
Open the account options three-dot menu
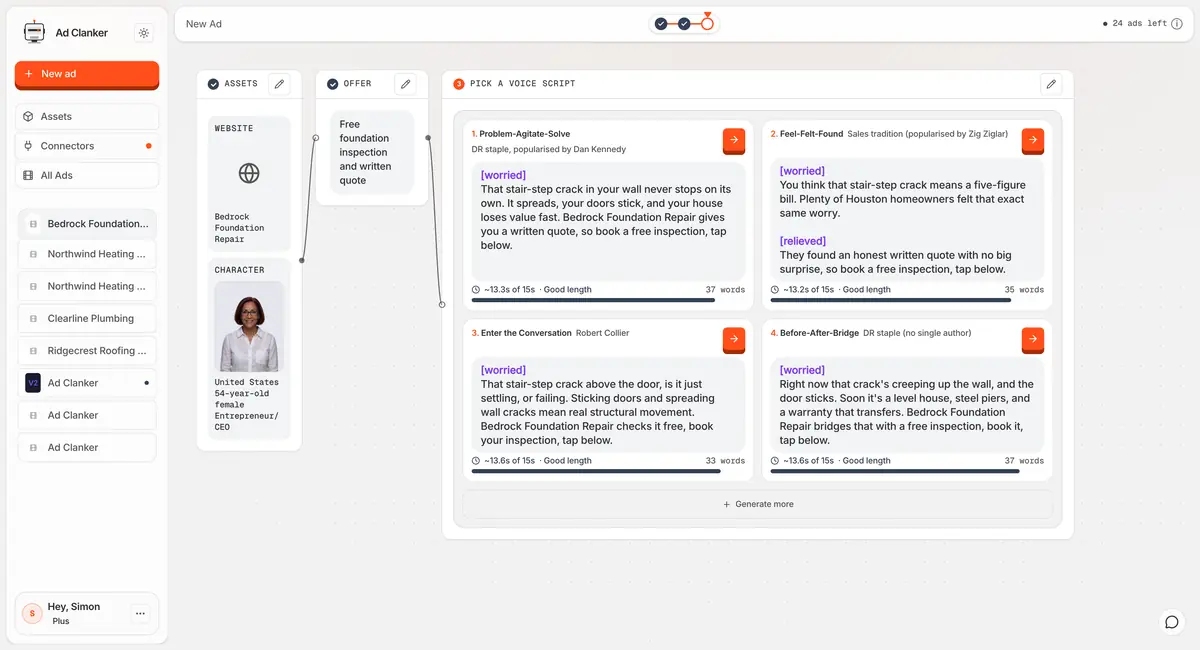click(140, 613)
